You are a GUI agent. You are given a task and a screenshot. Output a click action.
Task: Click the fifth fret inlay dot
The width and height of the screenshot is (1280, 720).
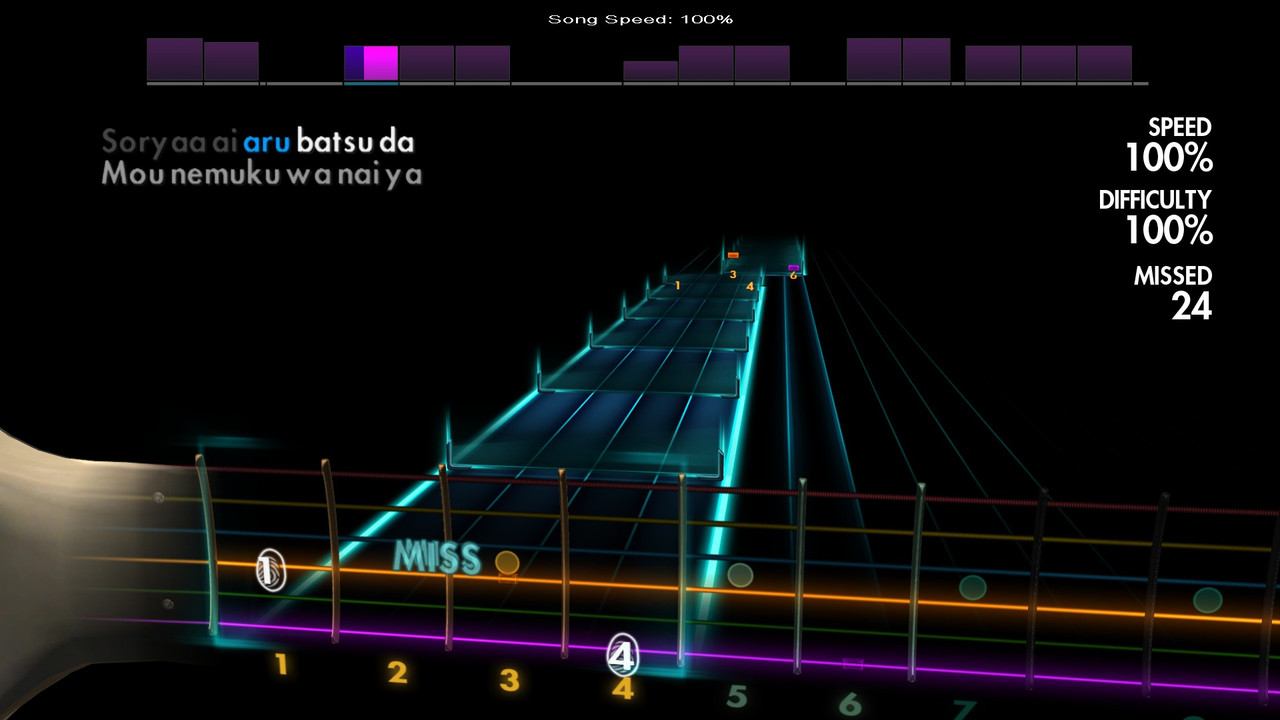(x=740, y=575)
